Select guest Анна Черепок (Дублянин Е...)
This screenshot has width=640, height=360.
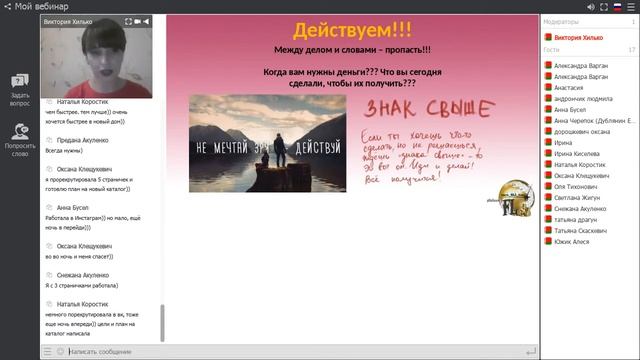pyautogui.click(x=595, y=121)
